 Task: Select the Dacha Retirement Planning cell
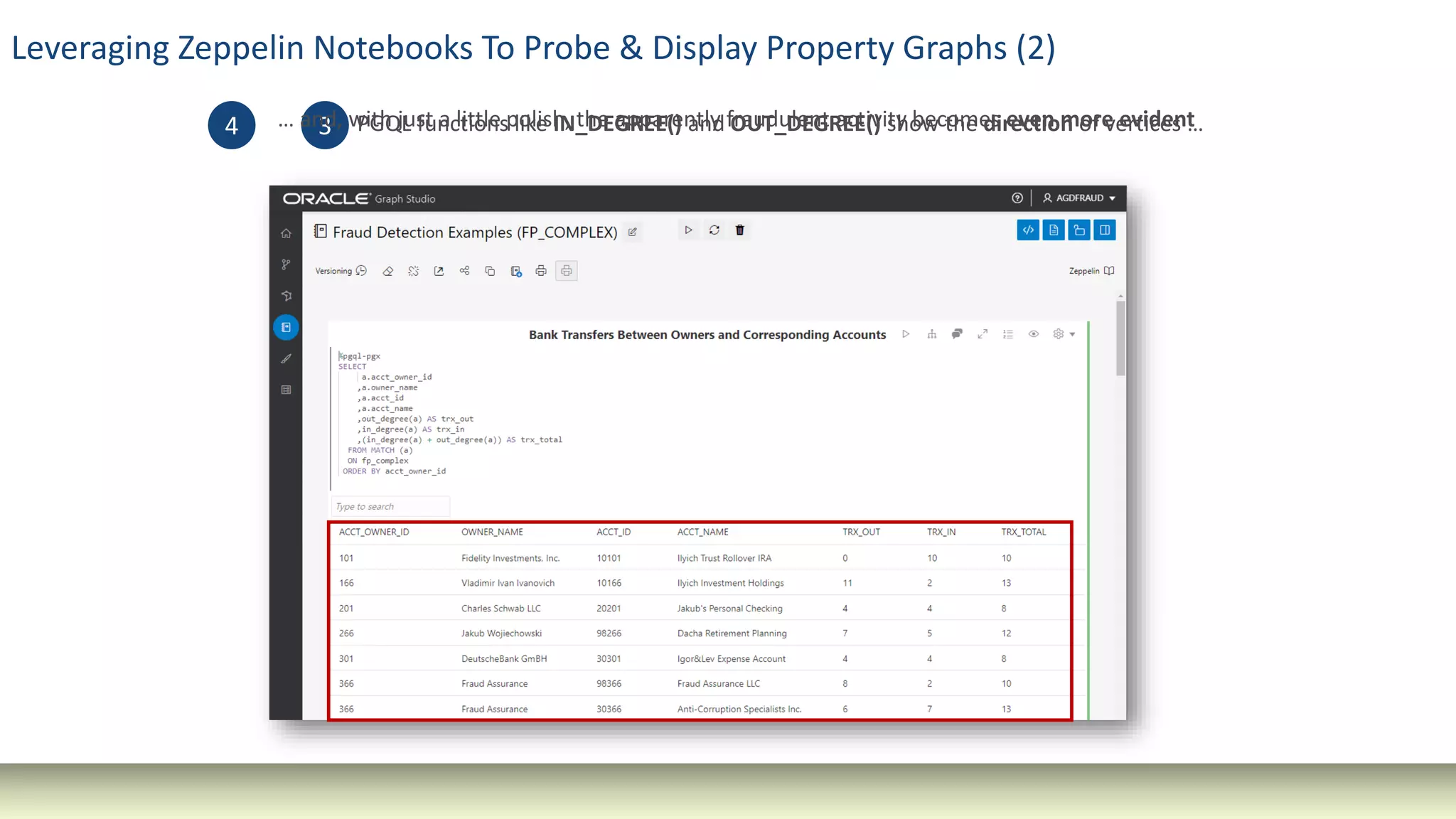pyautogui.click(x=732, y=633)
